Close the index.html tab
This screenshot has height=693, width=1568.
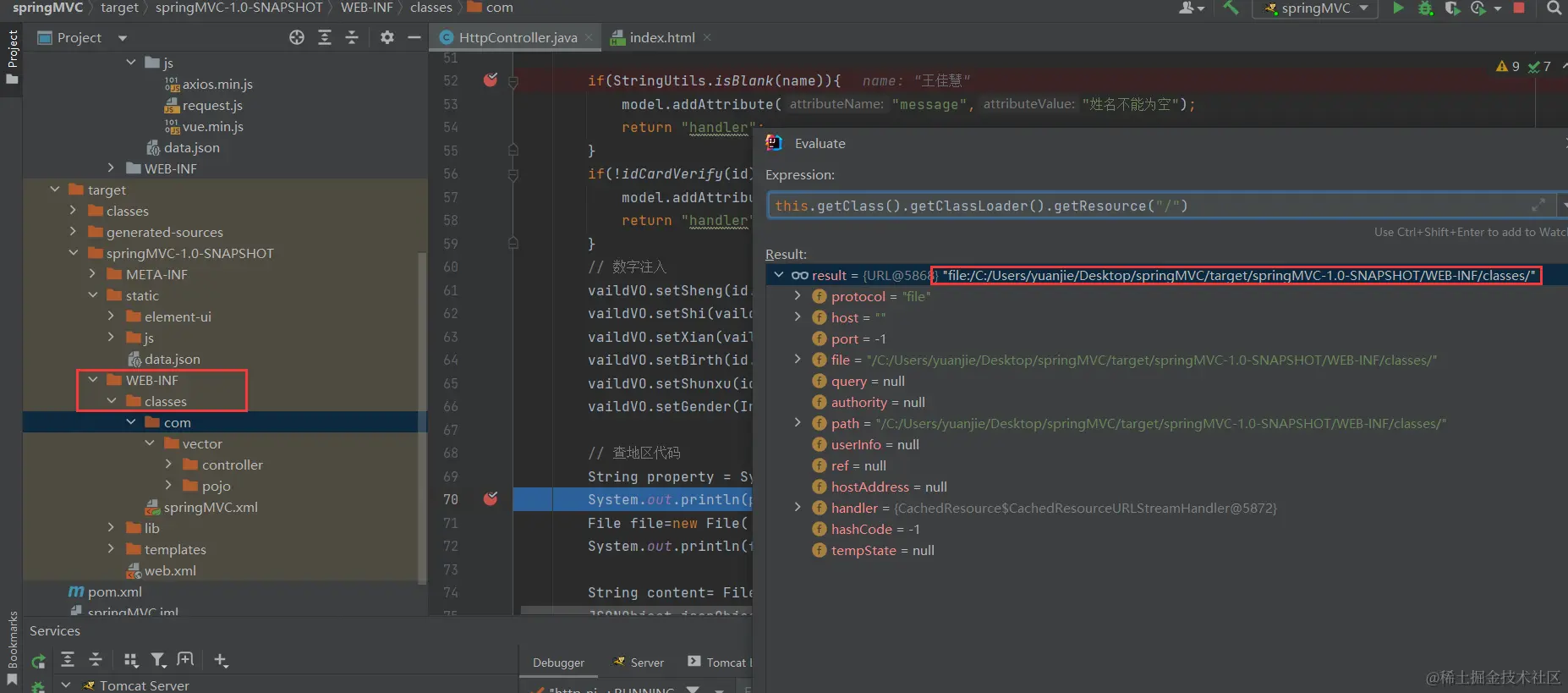point(707,37)
